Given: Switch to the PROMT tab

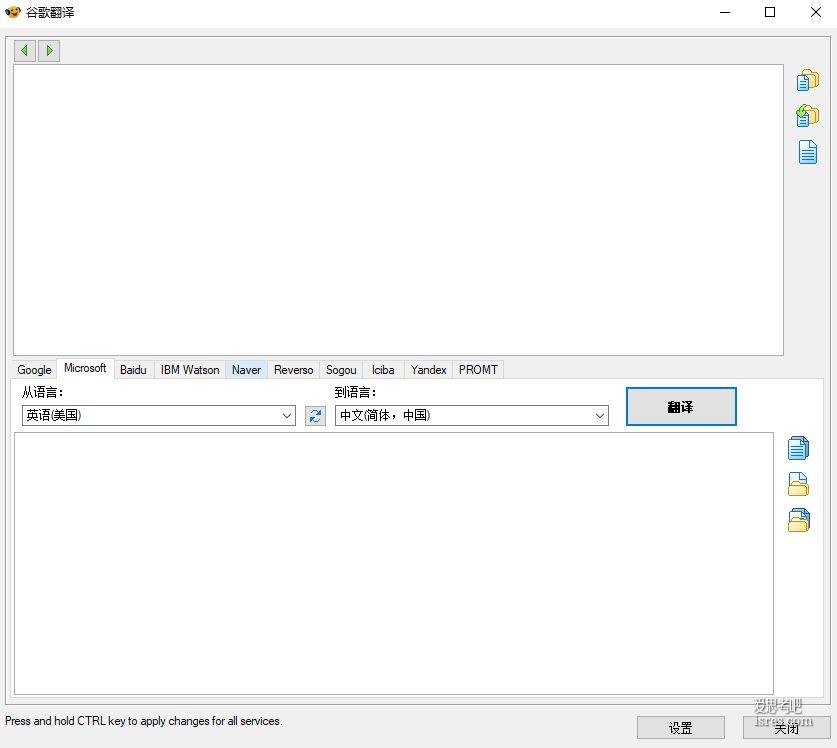Looking at the screenshot, I should (x=478, y=369).
